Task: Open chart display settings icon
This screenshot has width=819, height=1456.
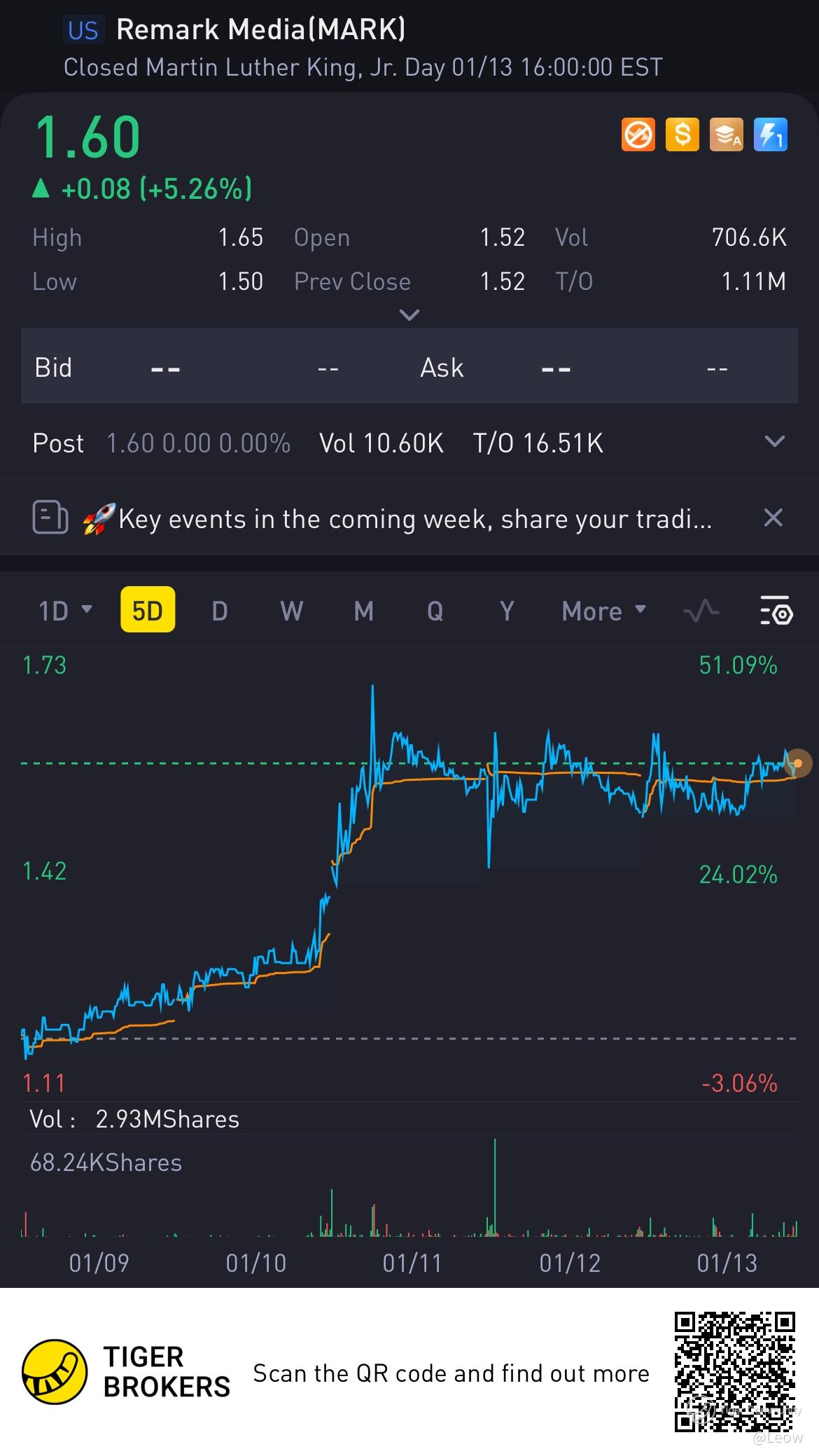Action: pyautogui.click(x=776, y=611)
